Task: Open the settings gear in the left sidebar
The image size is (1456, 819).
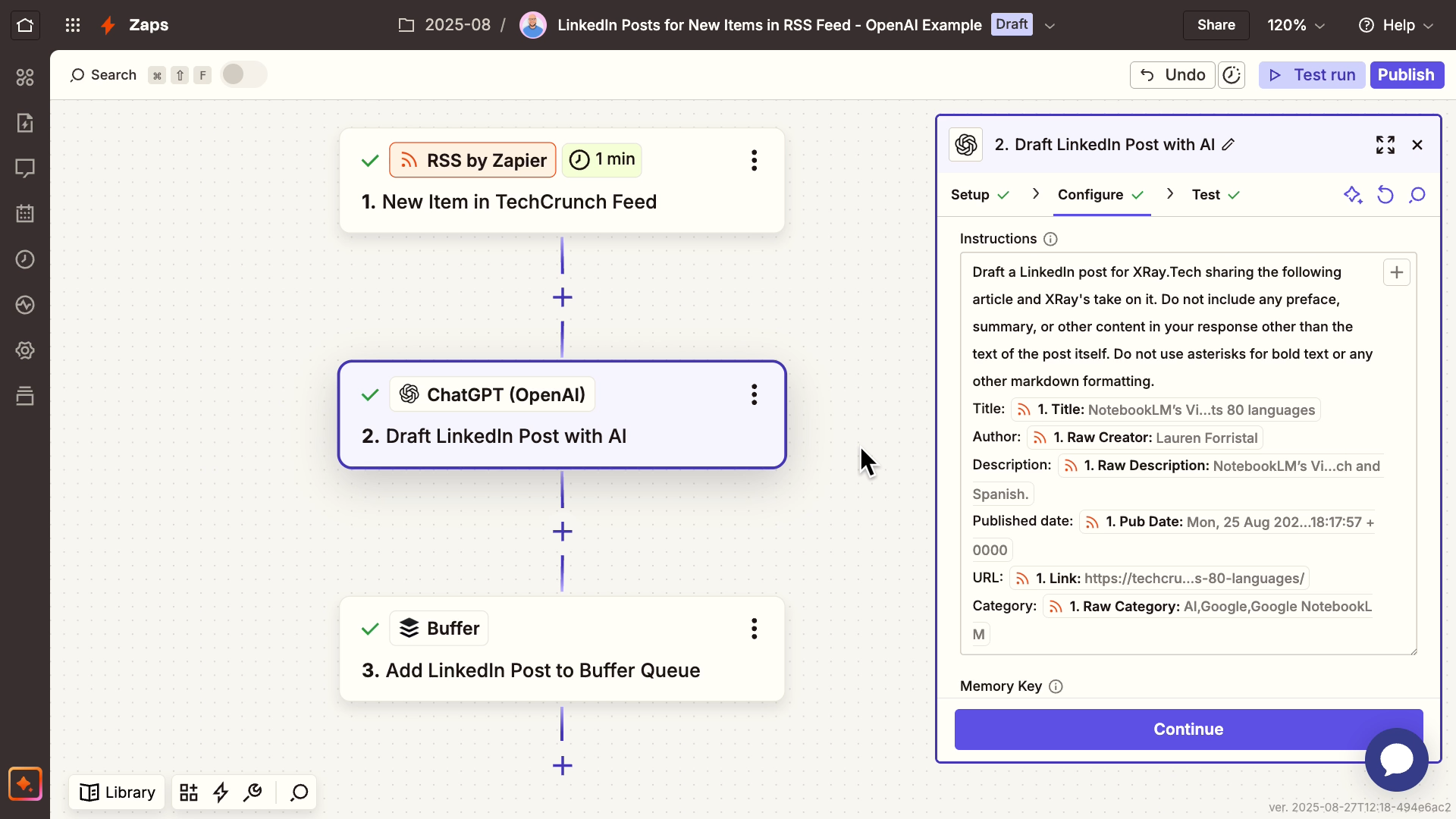Action: click(25, 350)
